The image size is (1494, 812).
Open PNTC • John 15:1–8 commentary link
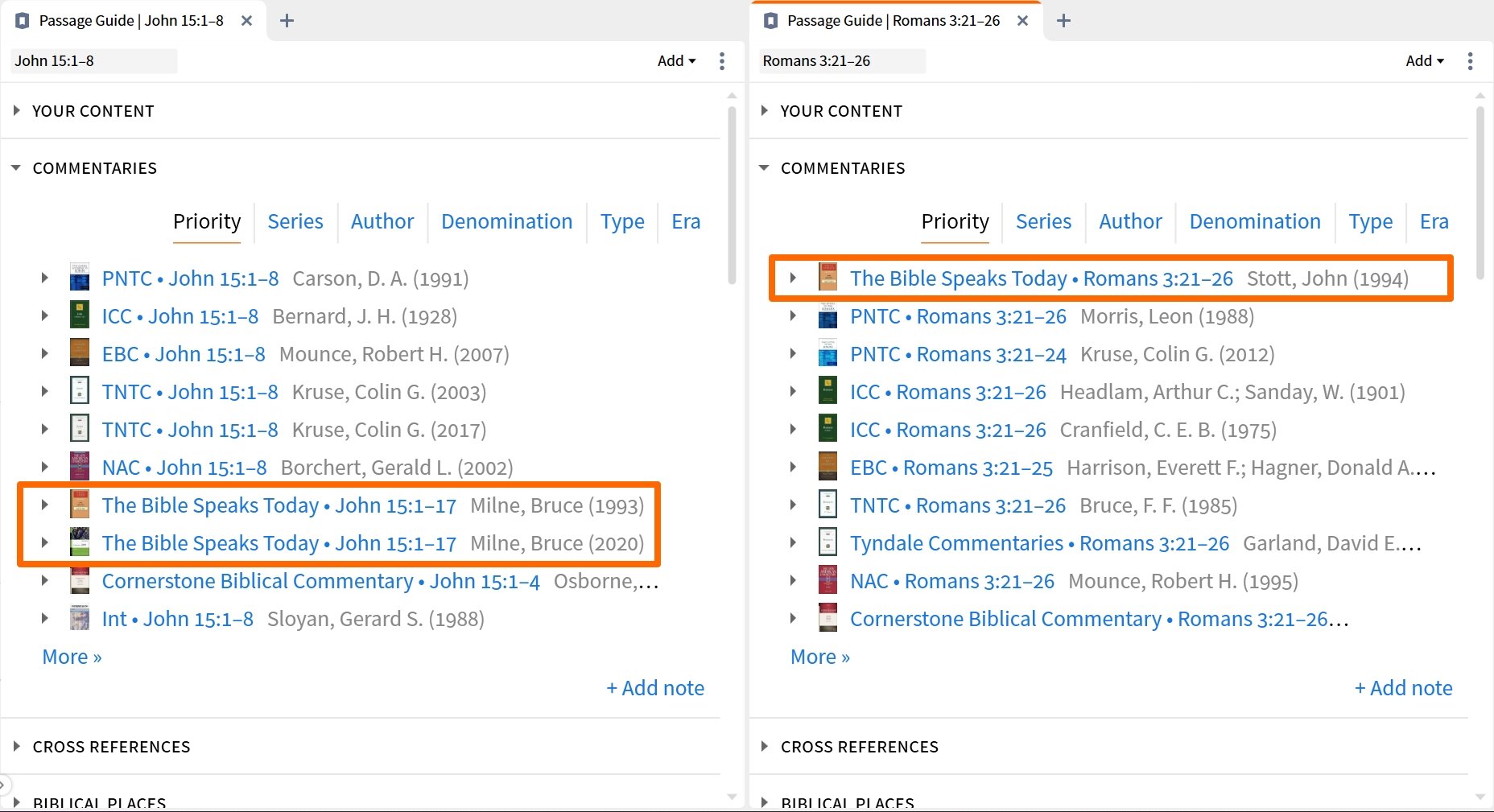coord(191,278)
